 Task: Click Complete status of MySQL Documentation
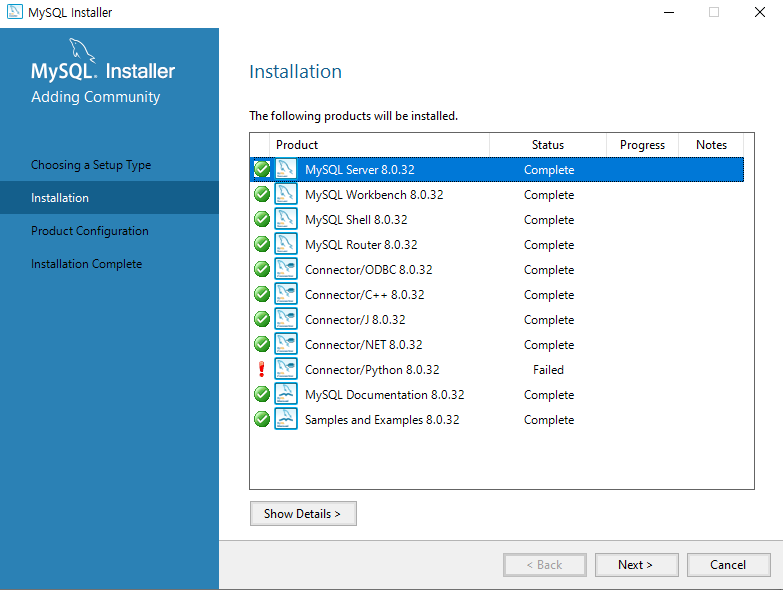coord(549,395)
